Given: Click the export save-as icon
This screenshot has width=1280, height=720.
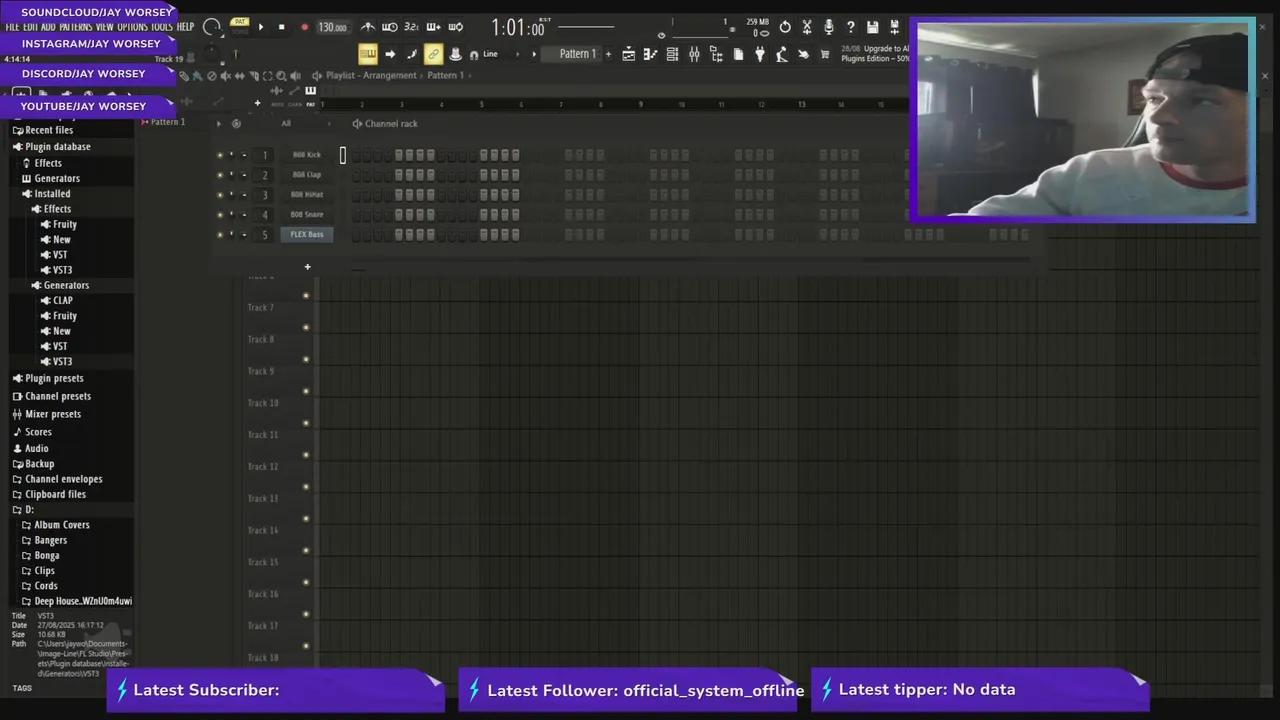Looking at the screenshot, I should 895,27.
